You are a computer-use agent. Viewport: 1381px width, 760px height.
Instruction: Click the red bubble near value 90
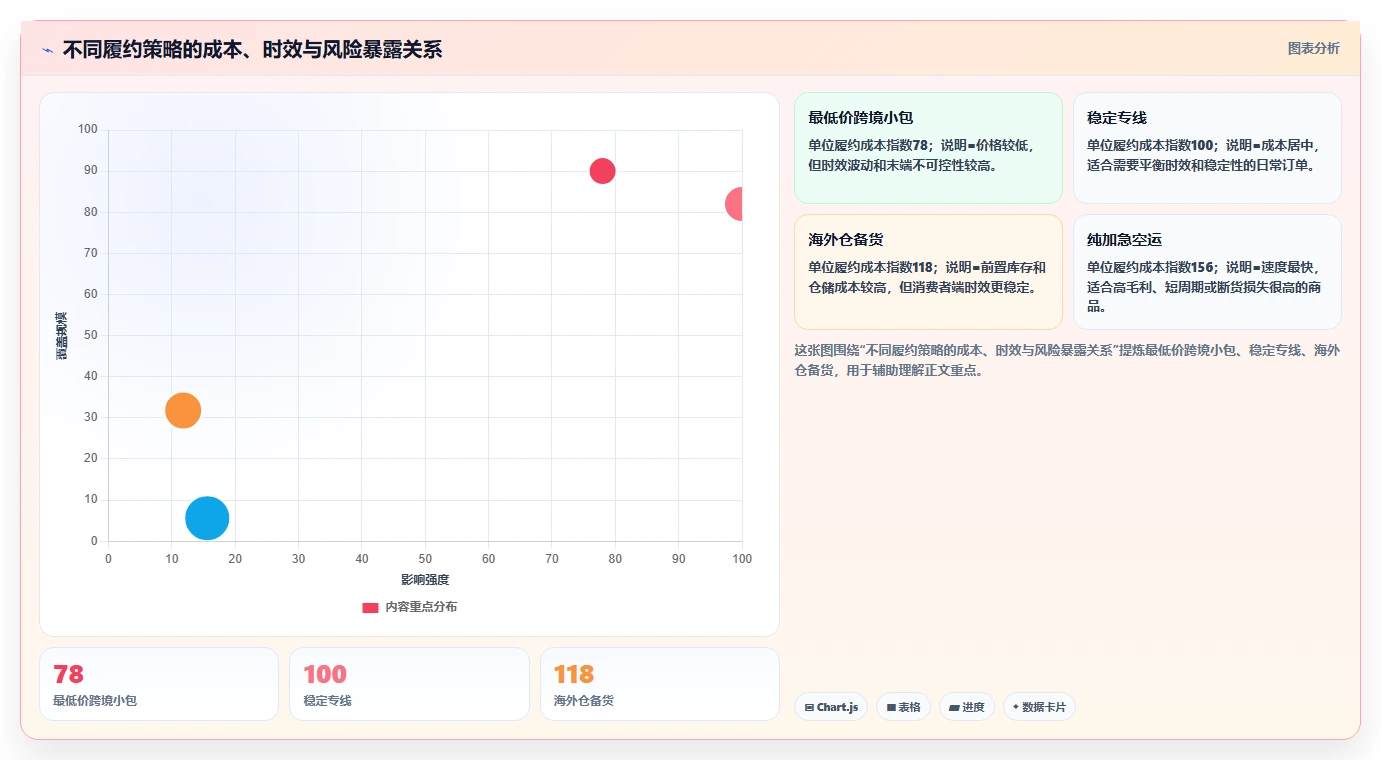click(602, 171)
